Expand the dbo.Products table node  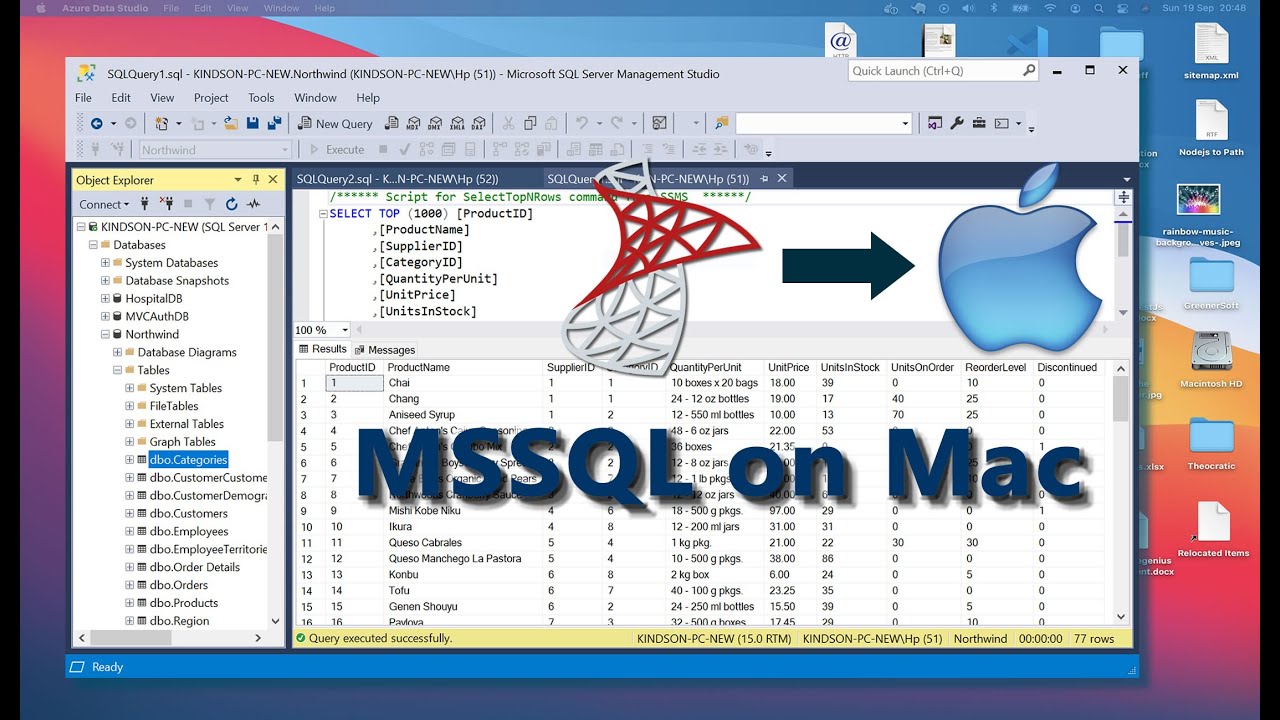click(x=129, y=603)
